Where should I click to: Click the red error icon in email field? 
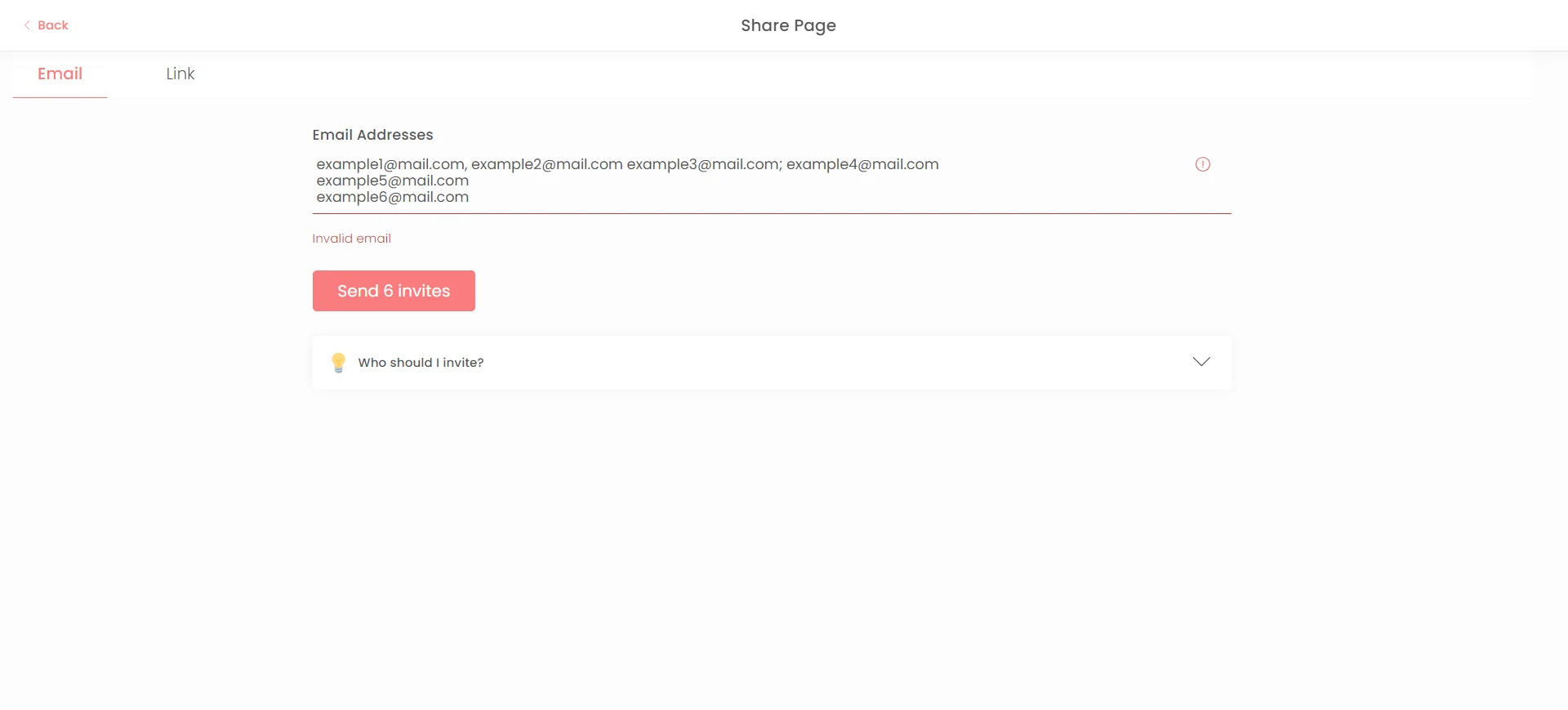pos(1202,164)
